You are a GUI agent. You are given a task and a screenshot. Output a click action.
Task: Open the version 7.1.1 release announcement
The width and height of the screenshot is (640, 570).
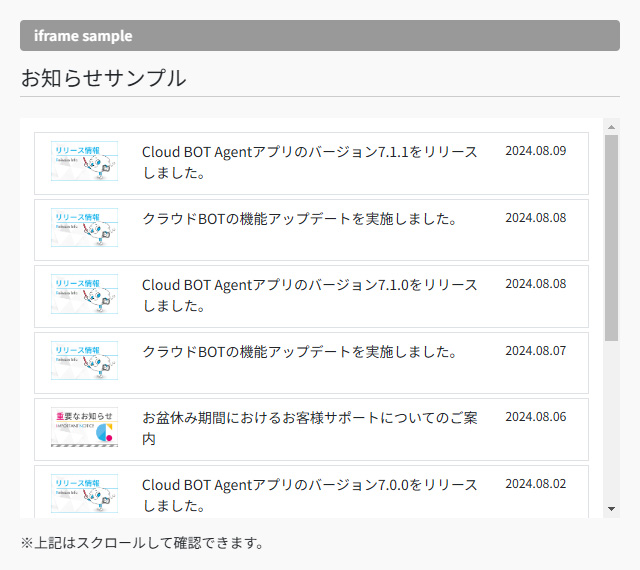pos(309,162)
